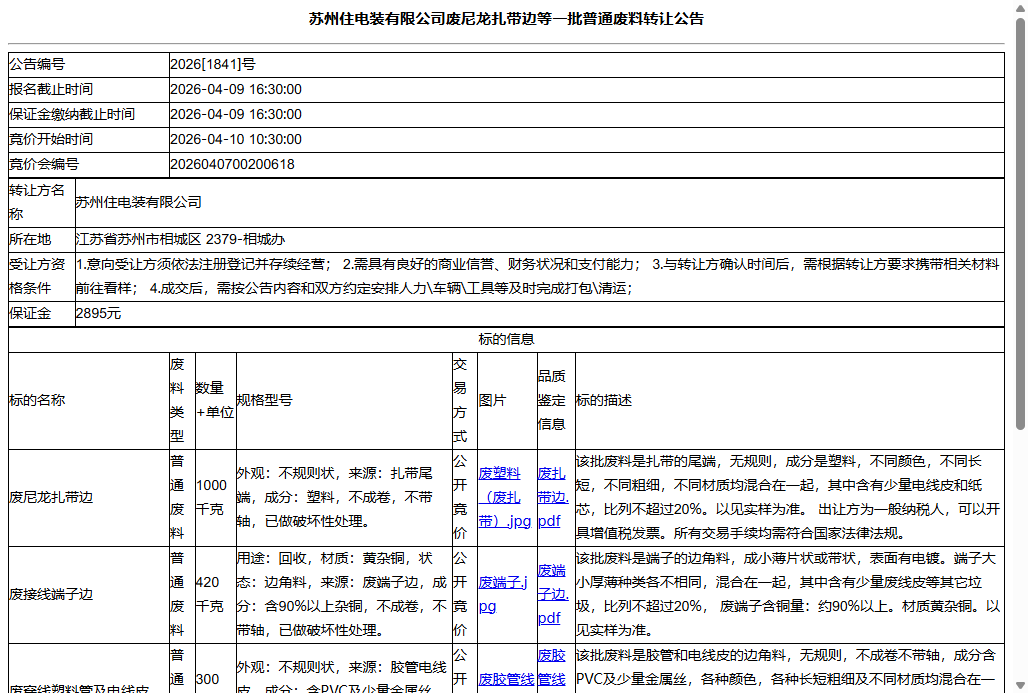Open the 废胶管线 image link
Viewport: 1028px width, 693px height.
(x=506, y=679)
